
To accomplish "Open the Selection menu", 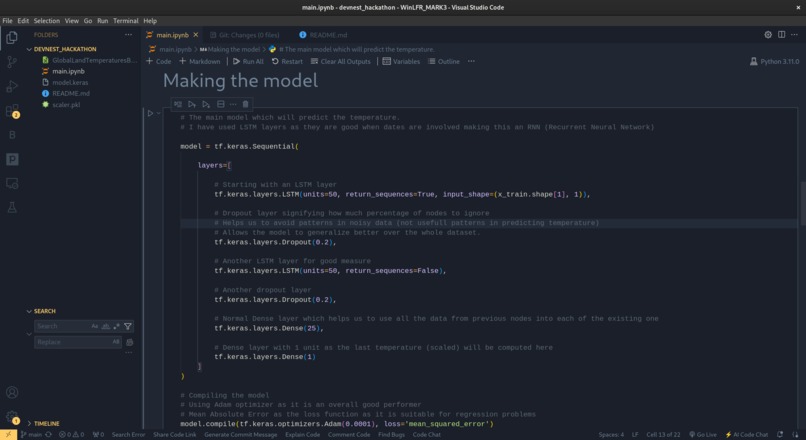I will coord(47,21).
